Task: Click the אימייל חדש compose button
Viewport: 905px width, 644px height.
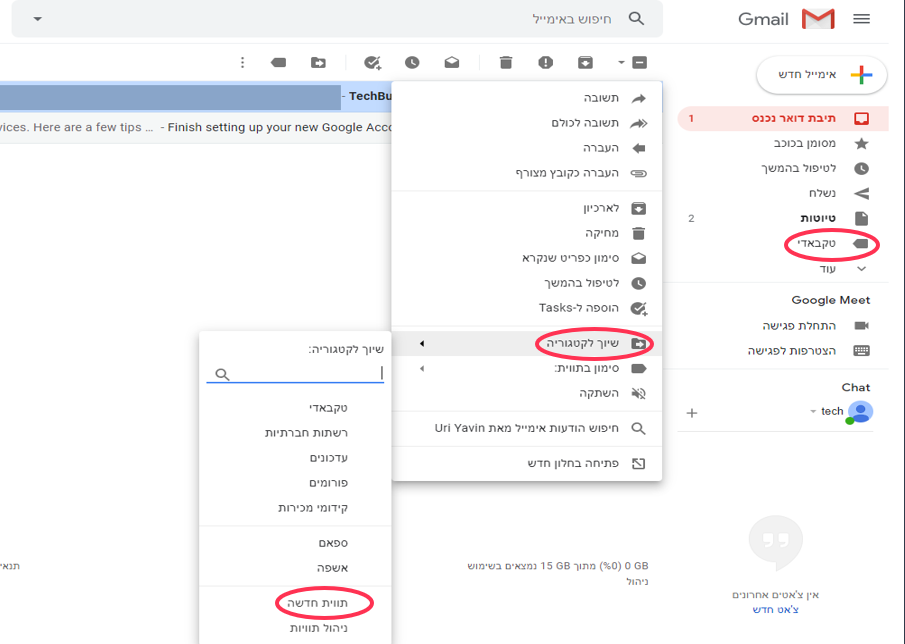Action: (822, 74)
